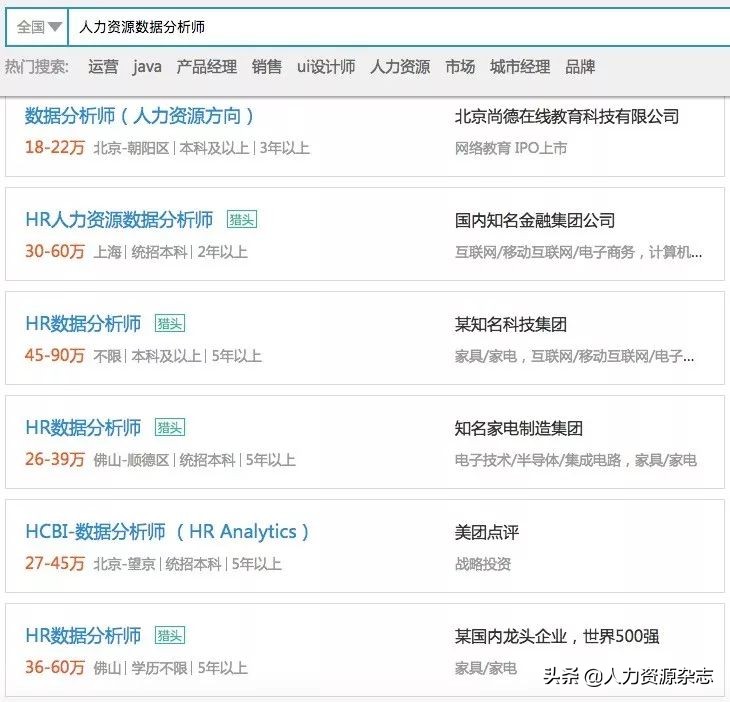Select hot search term ui设计师
Screen dimensions: 730x702
[x=326, y=67]
